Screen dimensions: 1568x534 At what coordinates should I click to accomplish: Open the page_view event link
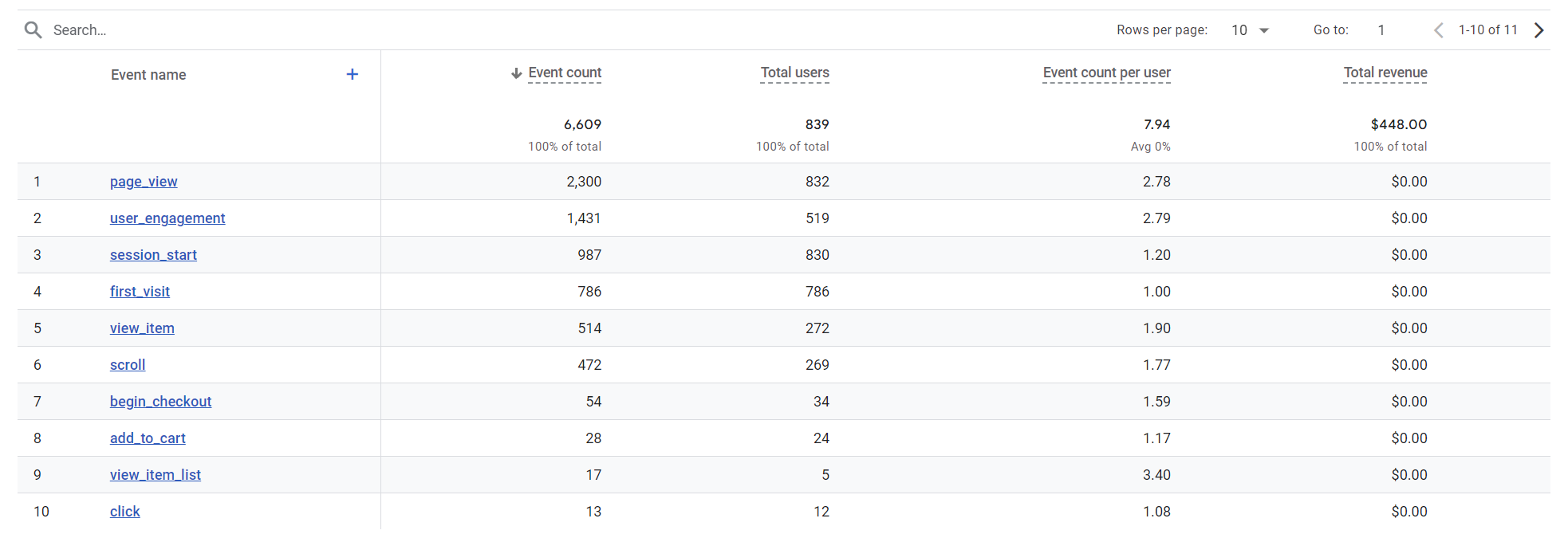pos(144,182)
